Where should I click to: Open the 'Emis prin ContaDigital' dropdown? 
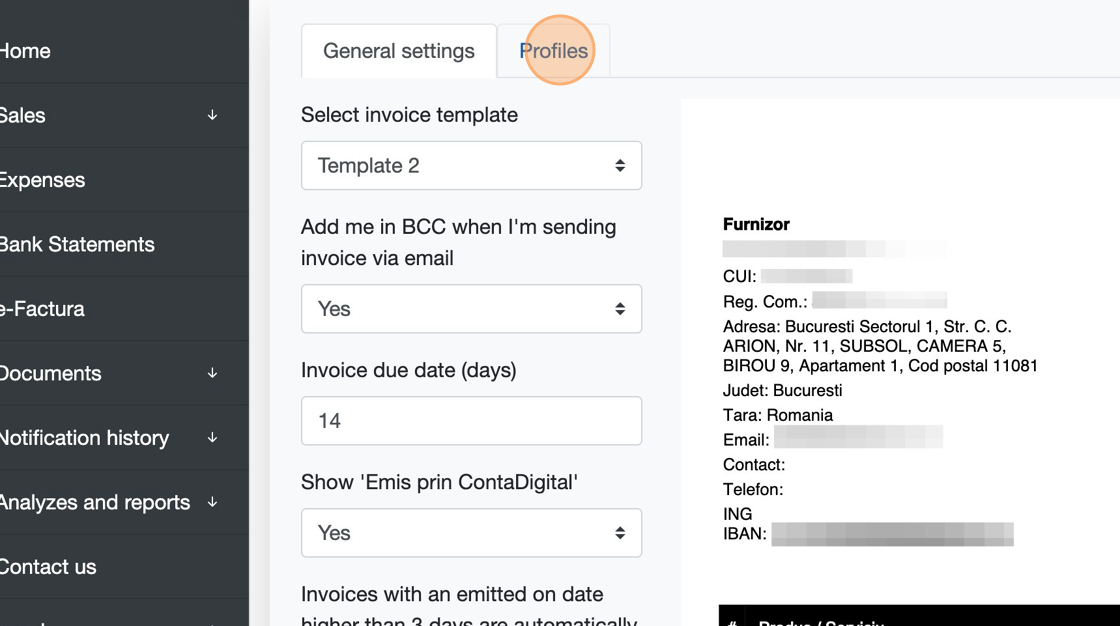click(471, 533)
